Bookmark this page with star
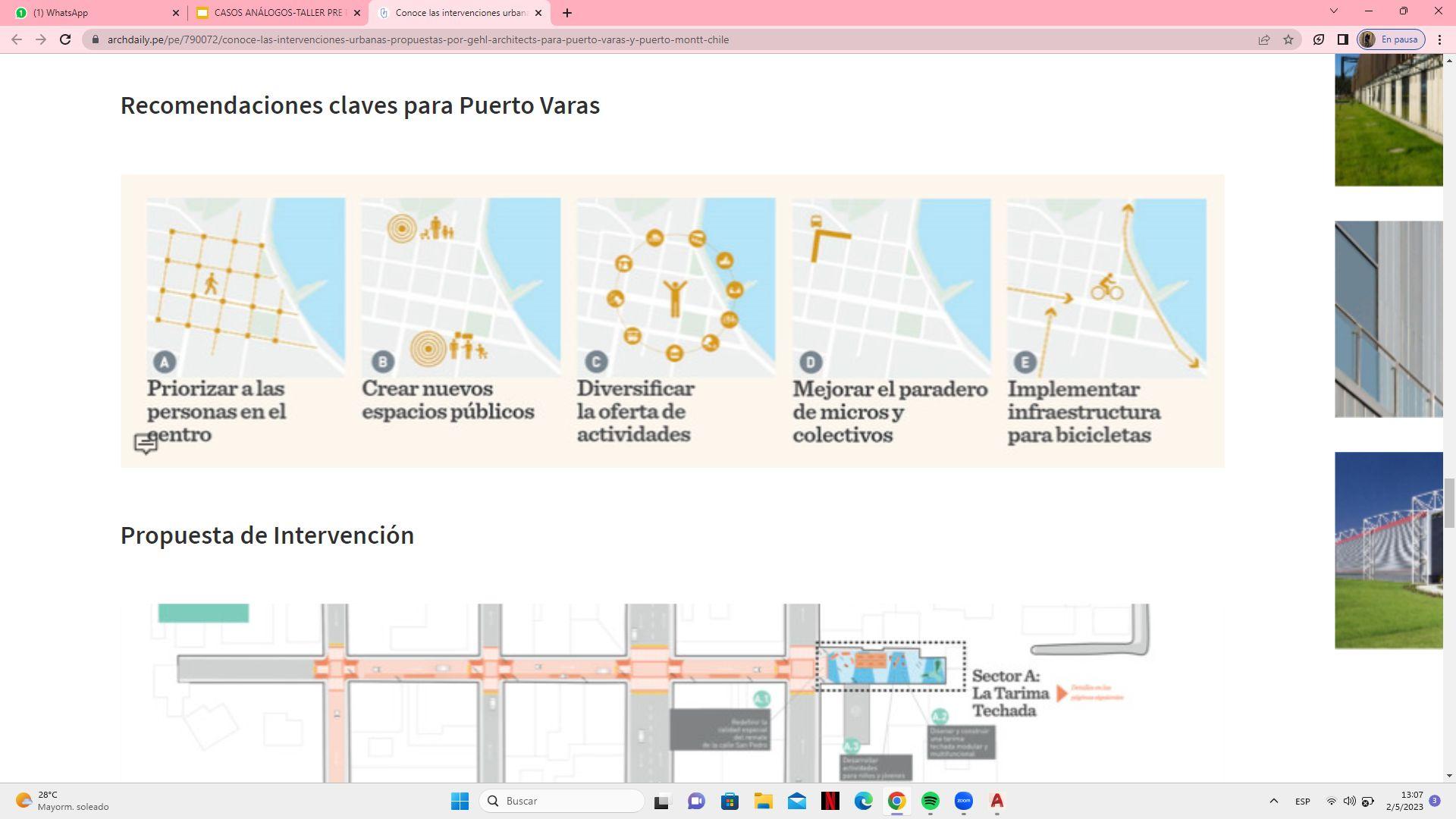This screenshot has height=819, width=1456. (x=1288, y=39)
